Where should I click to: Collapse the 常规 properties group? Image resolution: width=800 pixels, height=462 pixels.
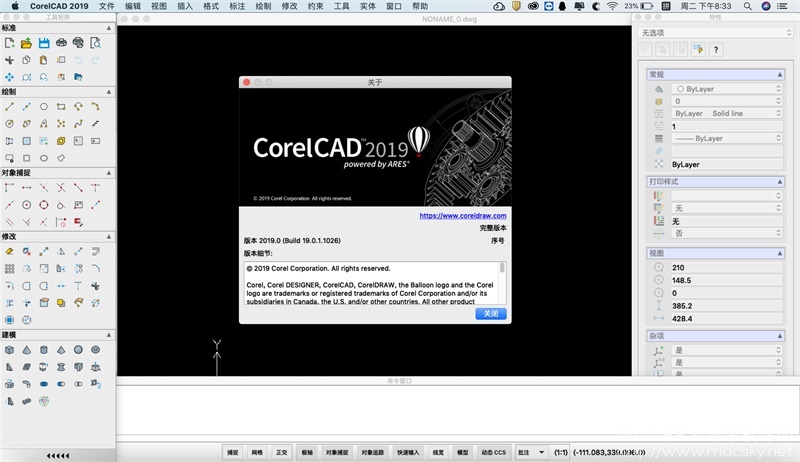click(780, 75)
